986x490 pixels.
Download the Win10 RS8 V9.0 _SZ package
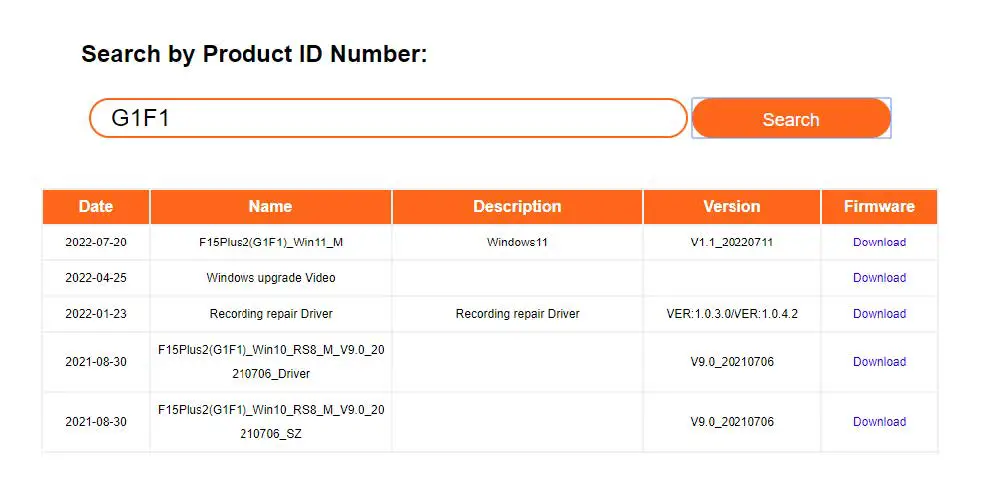879,422
